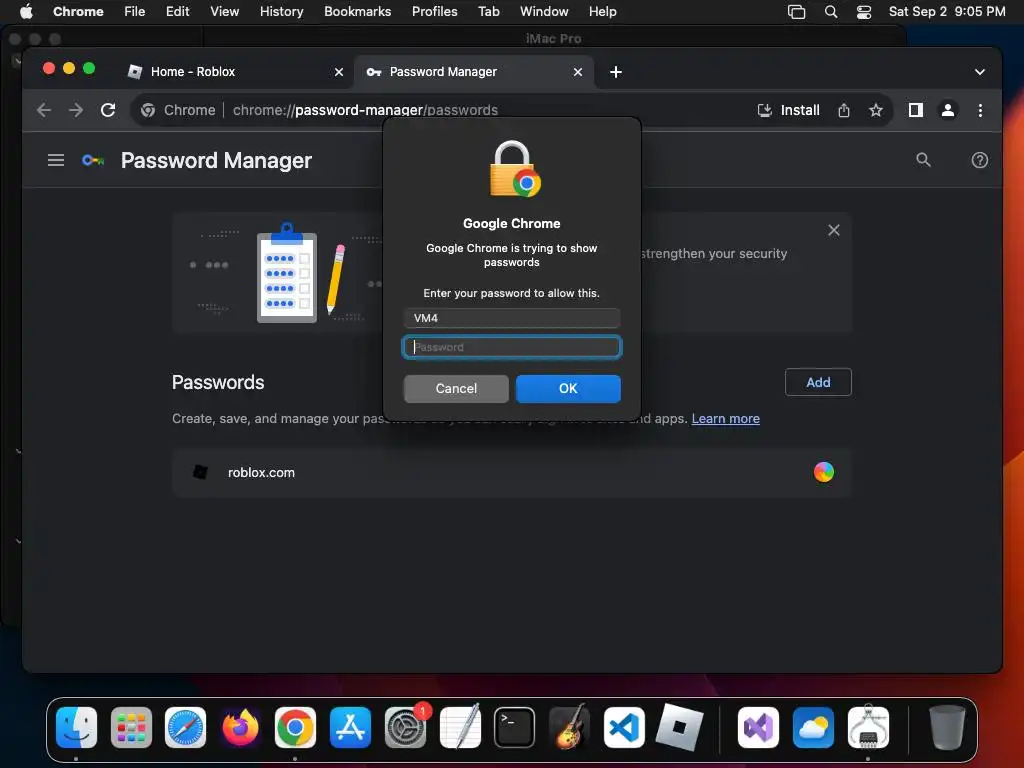The height and width of the screenshot is (768, 1024).
Task: Click OK in the Google Chrome dialog
Action: tap(568, 389)
